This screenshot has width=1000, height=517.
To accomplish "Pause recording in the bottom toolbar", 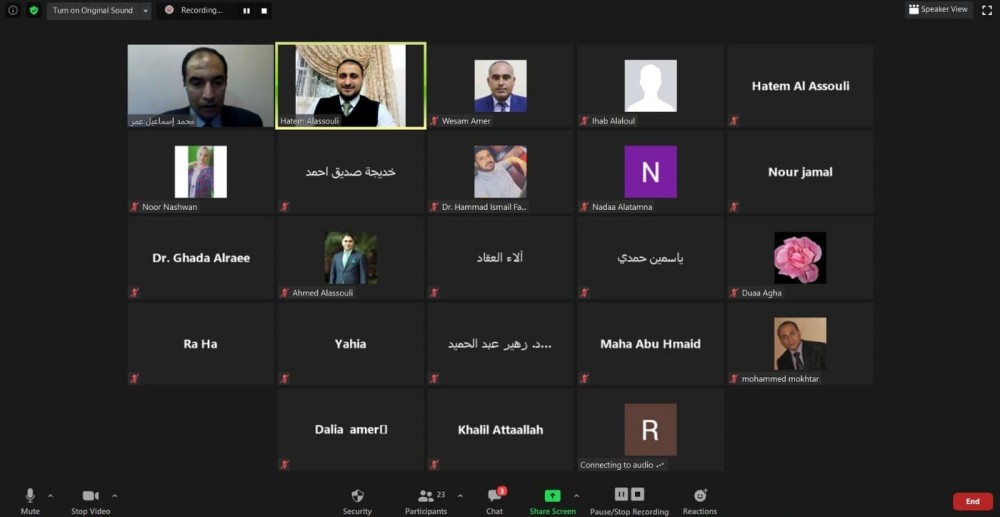I will point(621,494).
